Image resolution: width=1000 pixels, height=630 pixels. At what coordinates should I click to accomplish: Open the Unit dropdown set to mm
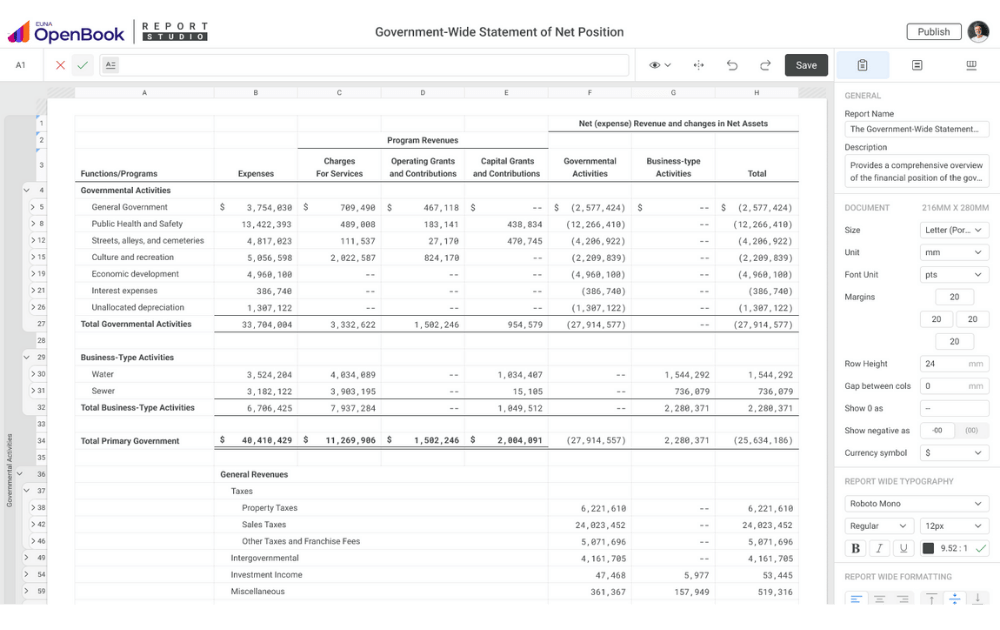[954, 253]
